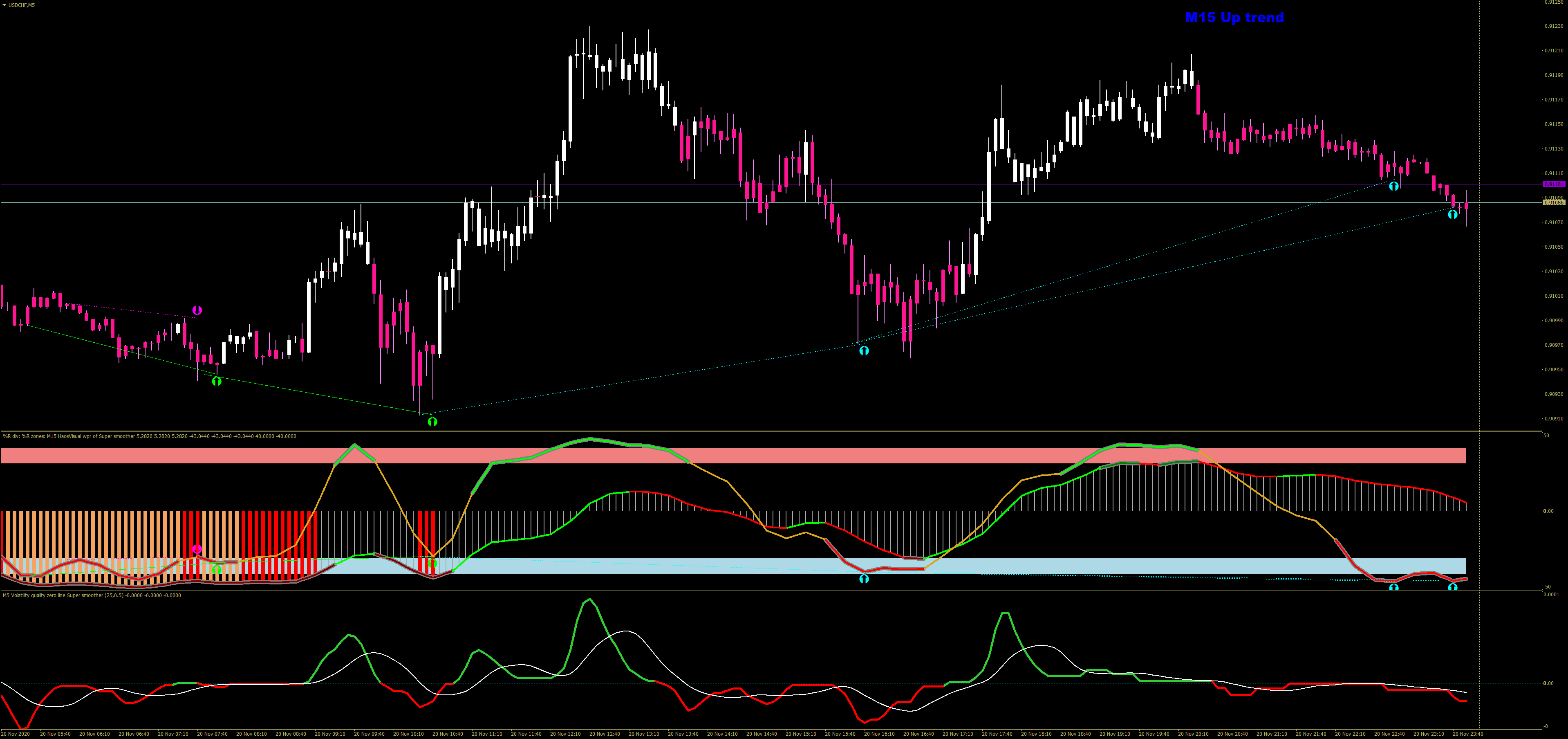This screenshot has width=1568, height=739.
Task: Click the cyan up arrow near 16:10 price low
Action: coord(864,350)
